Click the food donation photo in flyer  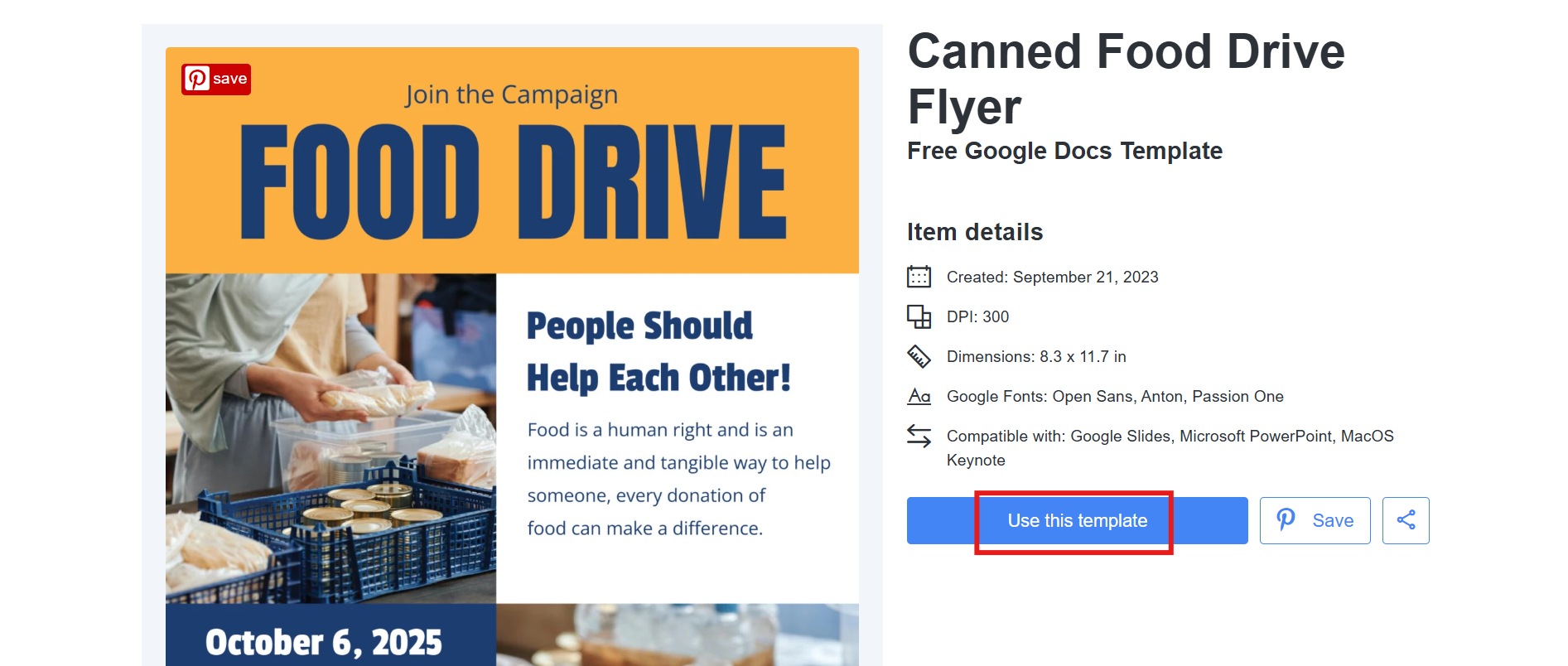click(x=330, y=438)
